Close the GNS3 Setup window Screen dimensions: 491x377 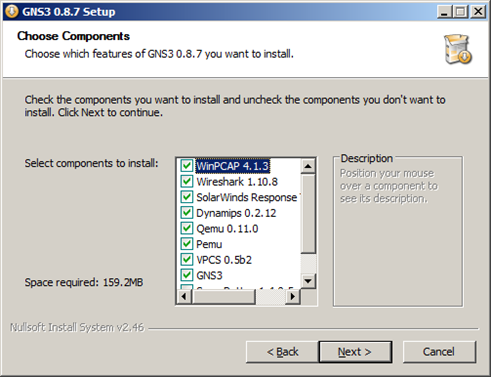[478, 12]
